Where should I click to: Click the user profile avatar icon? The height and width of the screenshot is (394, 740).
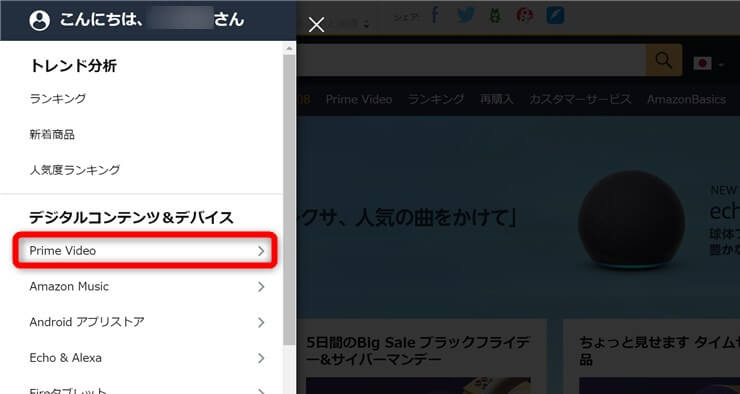click(39, 20)
